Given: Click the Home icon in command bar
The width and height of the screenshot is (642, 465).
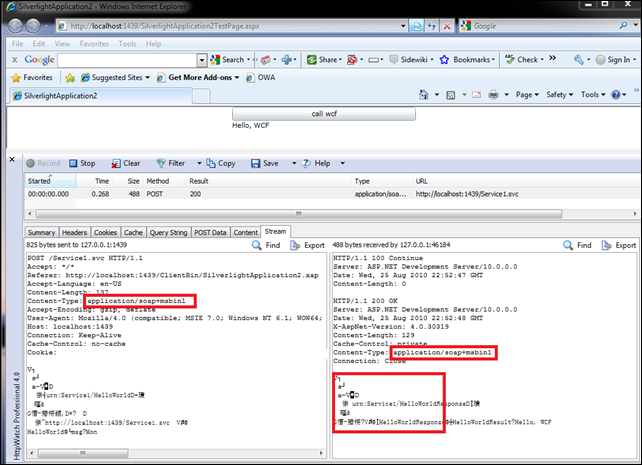Looking at the screenshot, I should [x=423, y=95].
